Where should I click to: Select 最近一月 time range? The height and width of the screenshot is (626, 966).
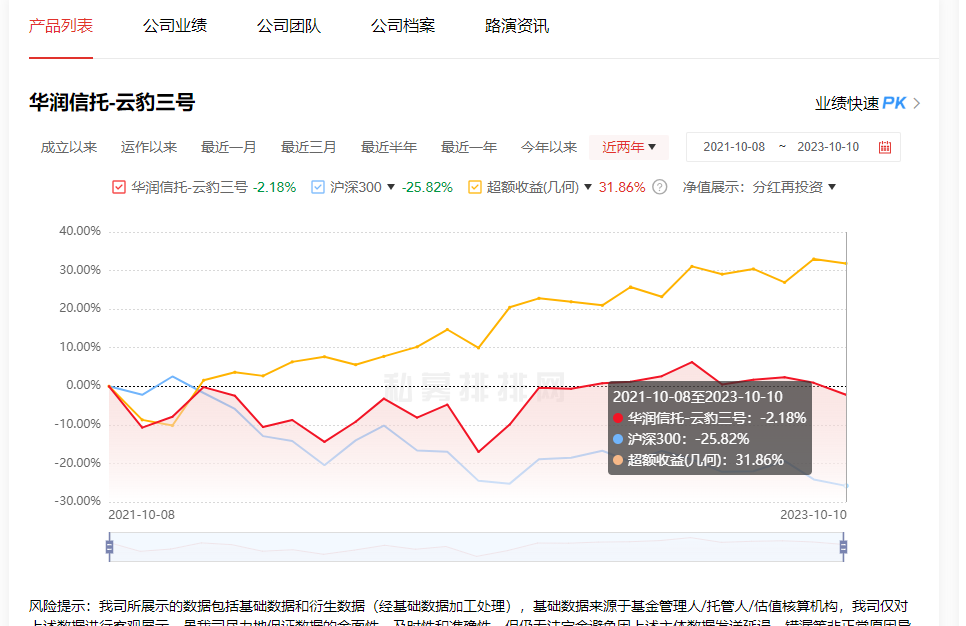(229, 147)
